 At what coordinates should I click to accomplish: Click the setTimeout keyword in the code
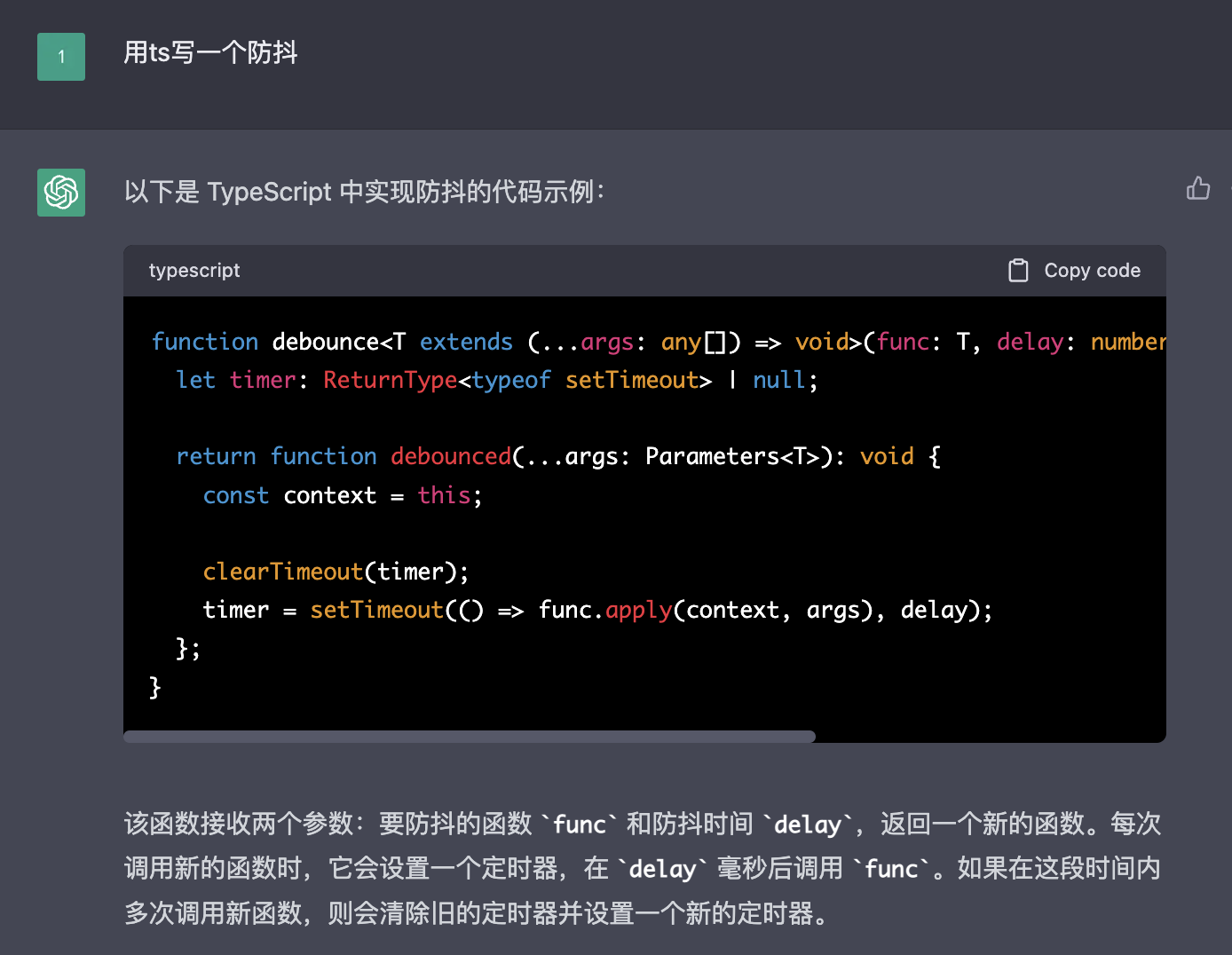(x=376, y=610)
